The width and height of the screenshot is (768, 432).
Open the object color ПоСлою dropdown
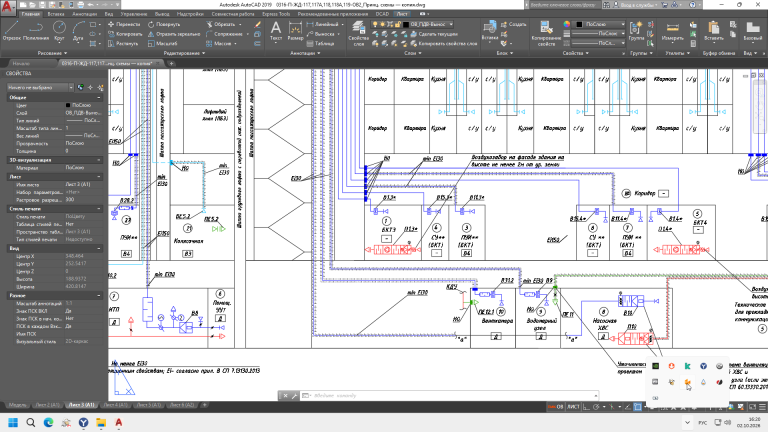tap(600, 24)
